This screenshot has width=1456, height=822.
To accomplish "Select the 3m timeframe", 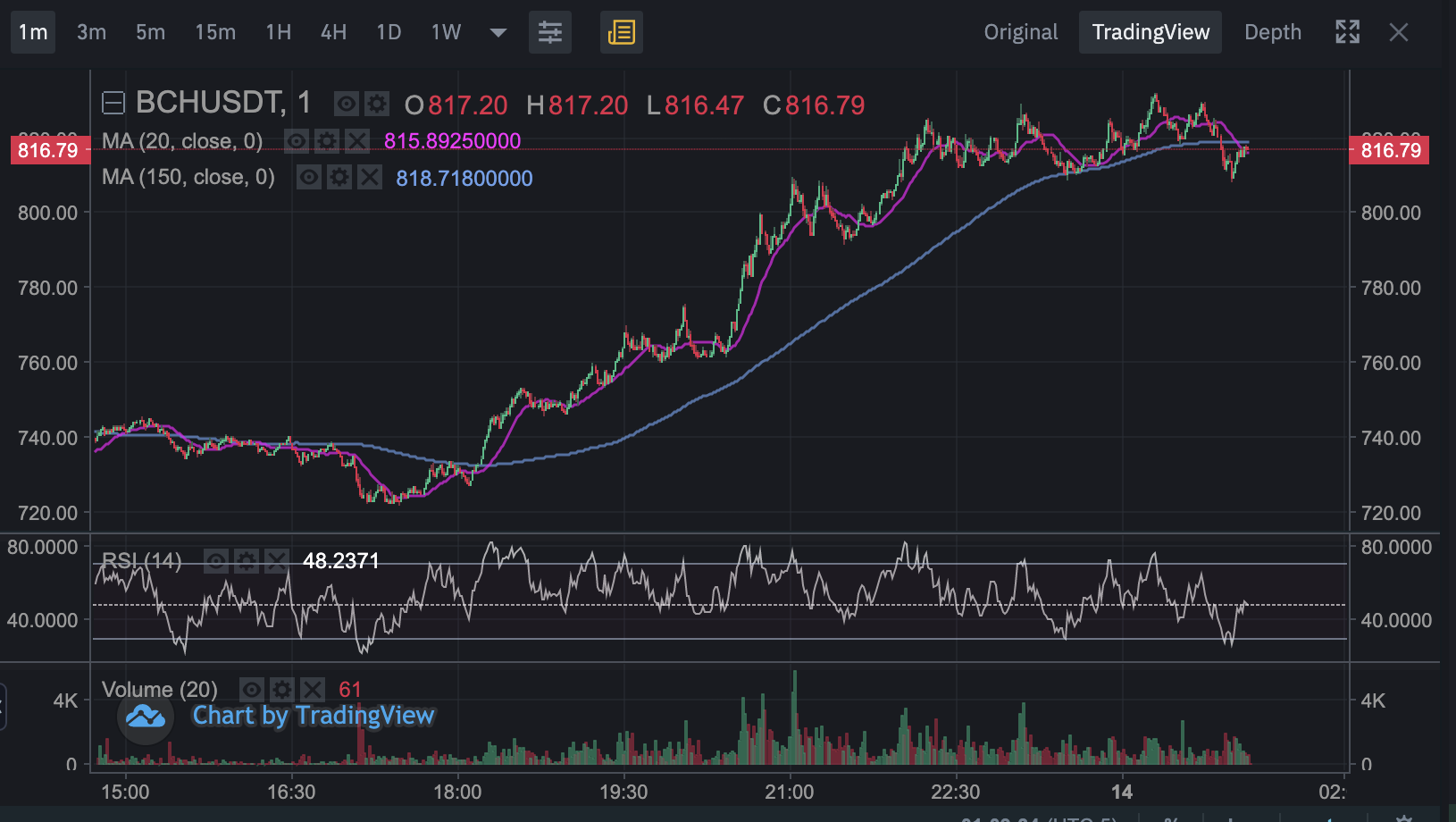I will [91, 32].
